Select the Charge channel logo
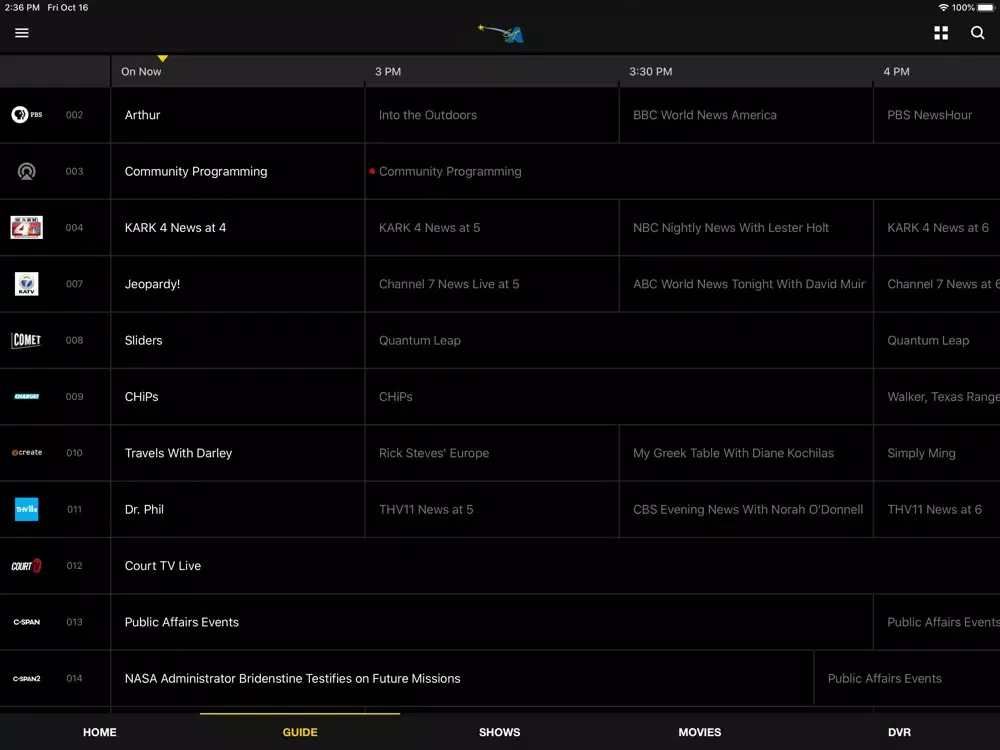This screenshot has height=750, width=1000. (27, 396)
